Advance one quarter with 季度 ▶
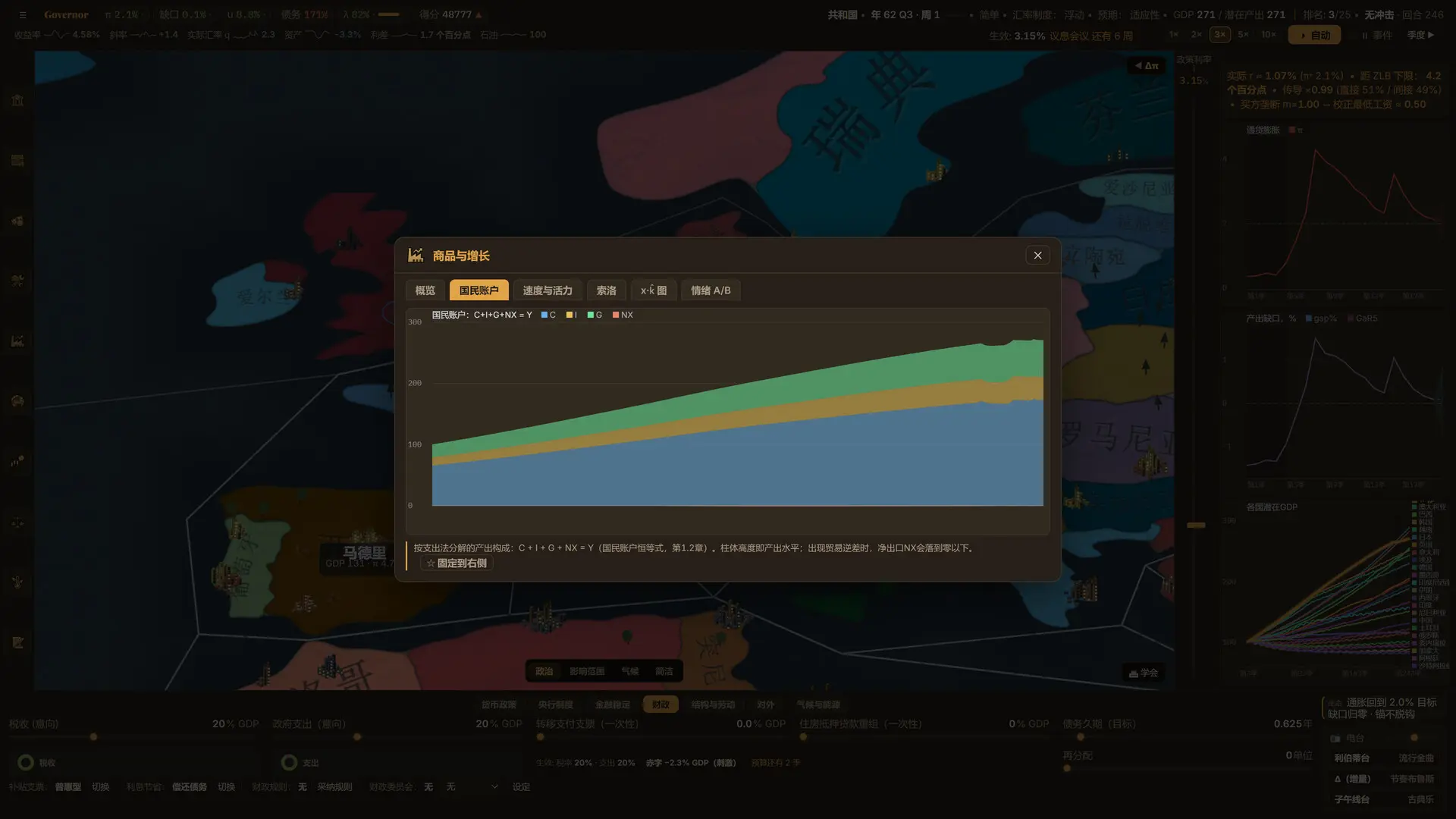This screenshot has height=819, width=1456. 1421,35
